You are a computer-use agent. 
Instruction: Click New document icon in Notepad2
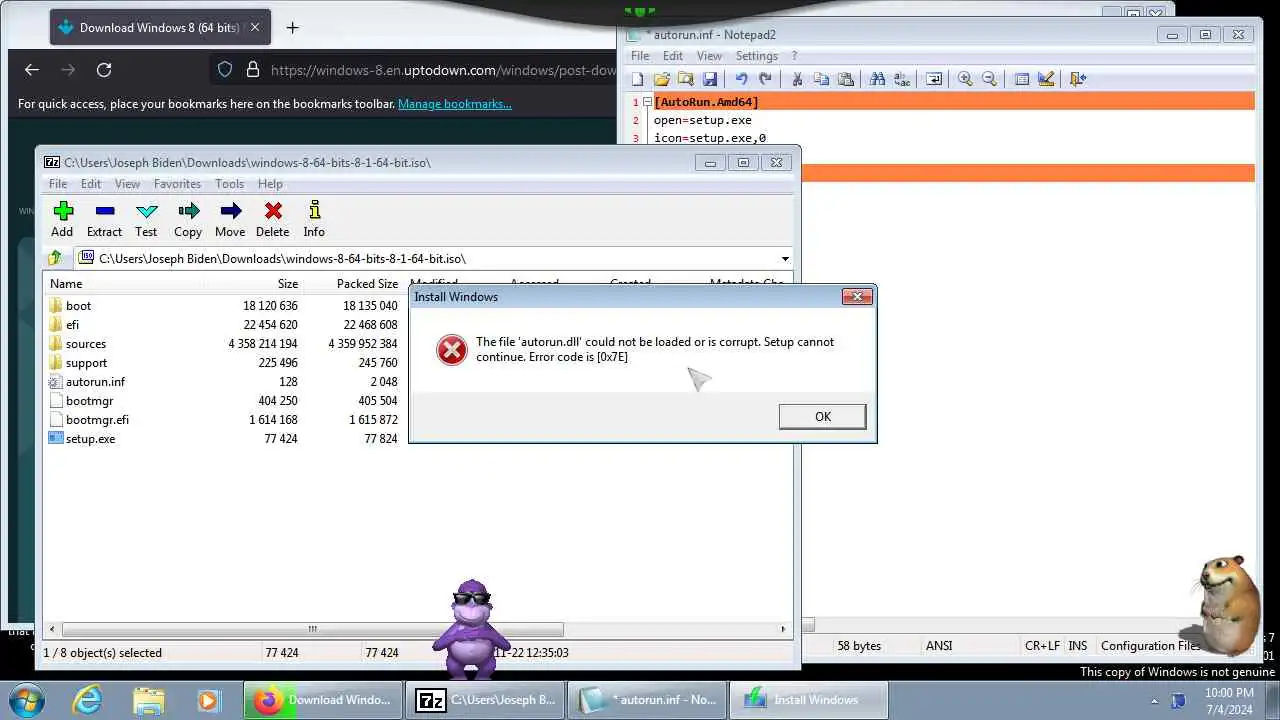click(x=638, y=79)
